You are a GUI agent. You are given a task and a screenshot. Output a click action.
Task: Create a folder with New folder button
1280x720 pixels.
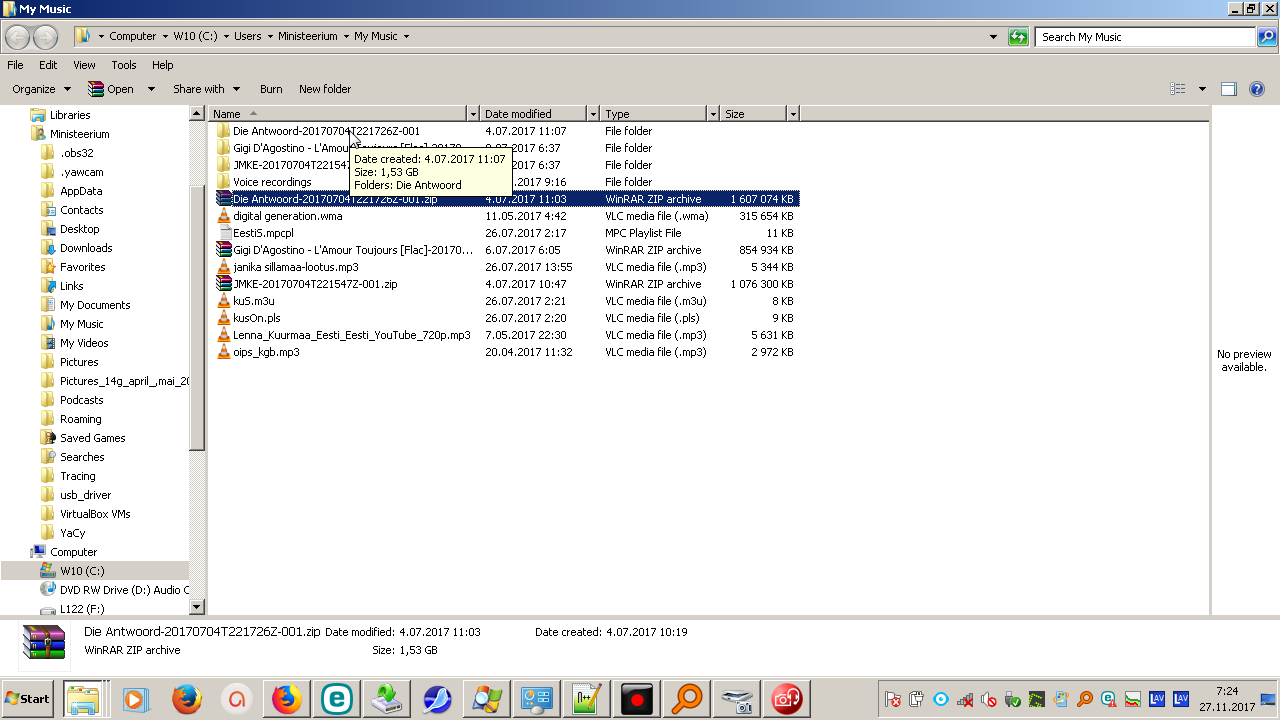[325, 89]
